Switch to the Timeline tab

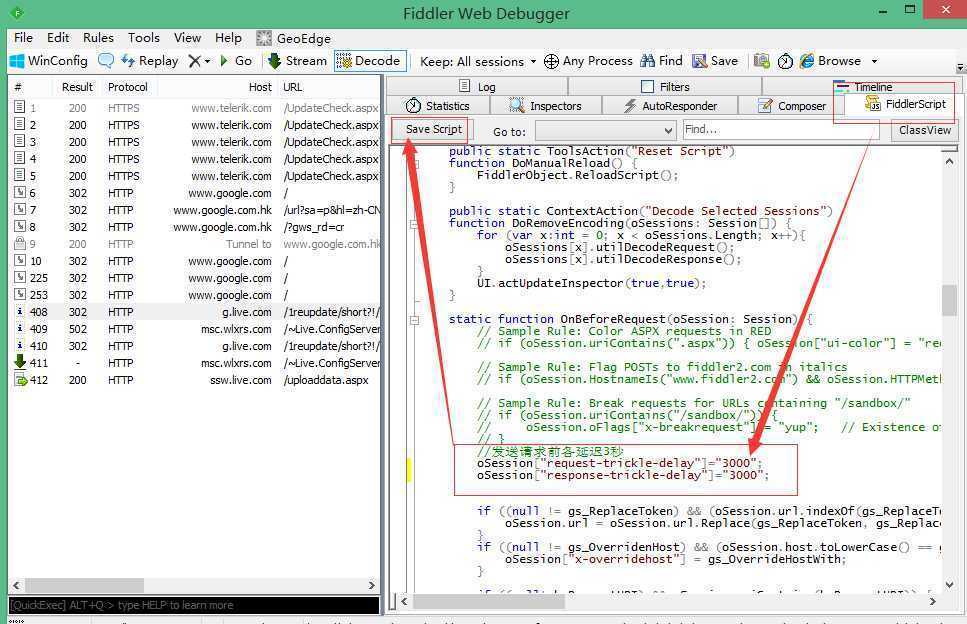coord(863,87)
